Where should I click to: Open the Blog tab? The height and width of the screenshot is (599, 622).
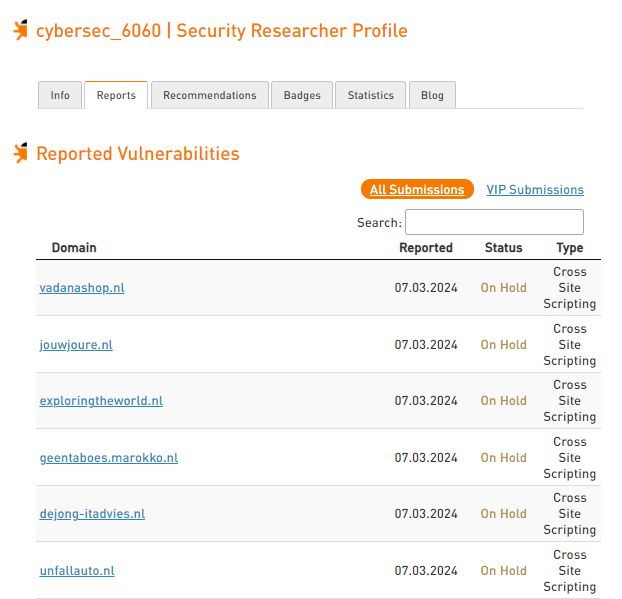point(432,95)
